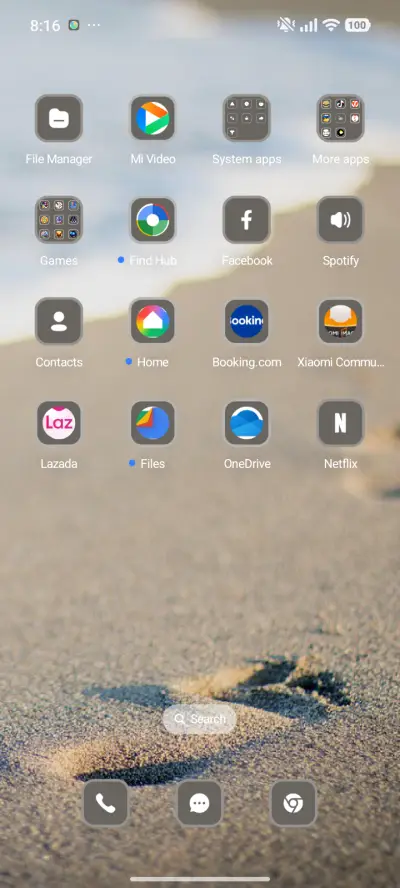Open the Games folder
Image resolution: width=400 pixels, height=888 pixels.
59,220
